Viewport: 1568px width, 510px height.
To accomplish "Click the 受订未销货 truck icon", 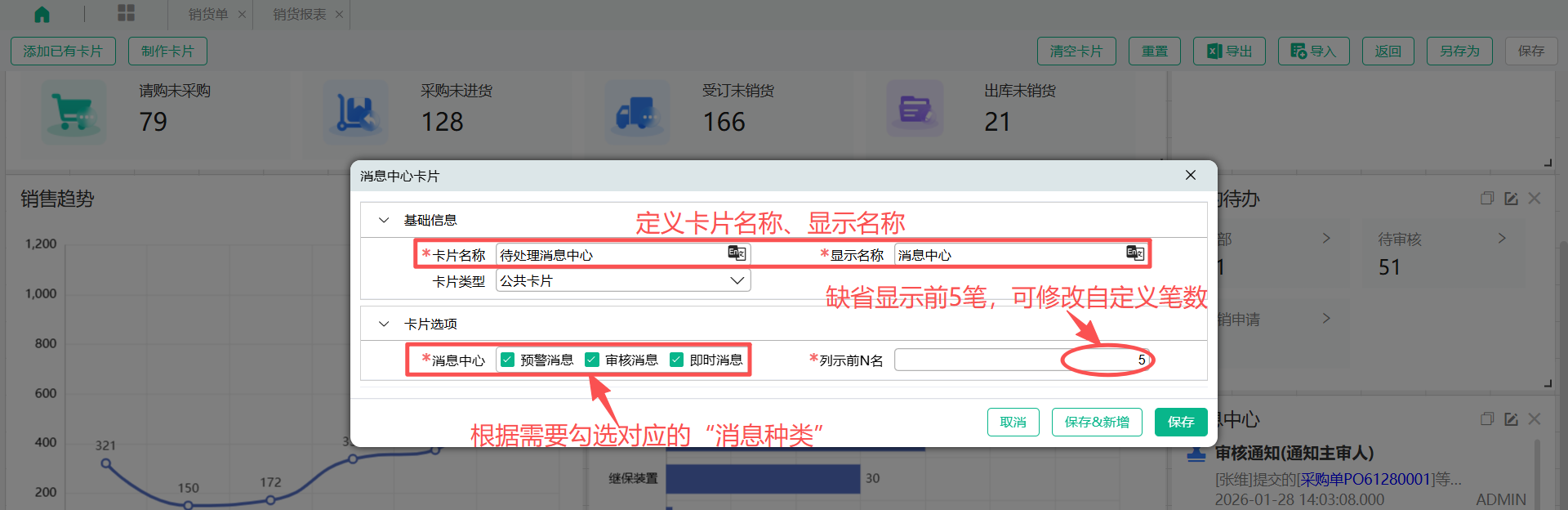I will pyautogui.click(x=637, y=113).
